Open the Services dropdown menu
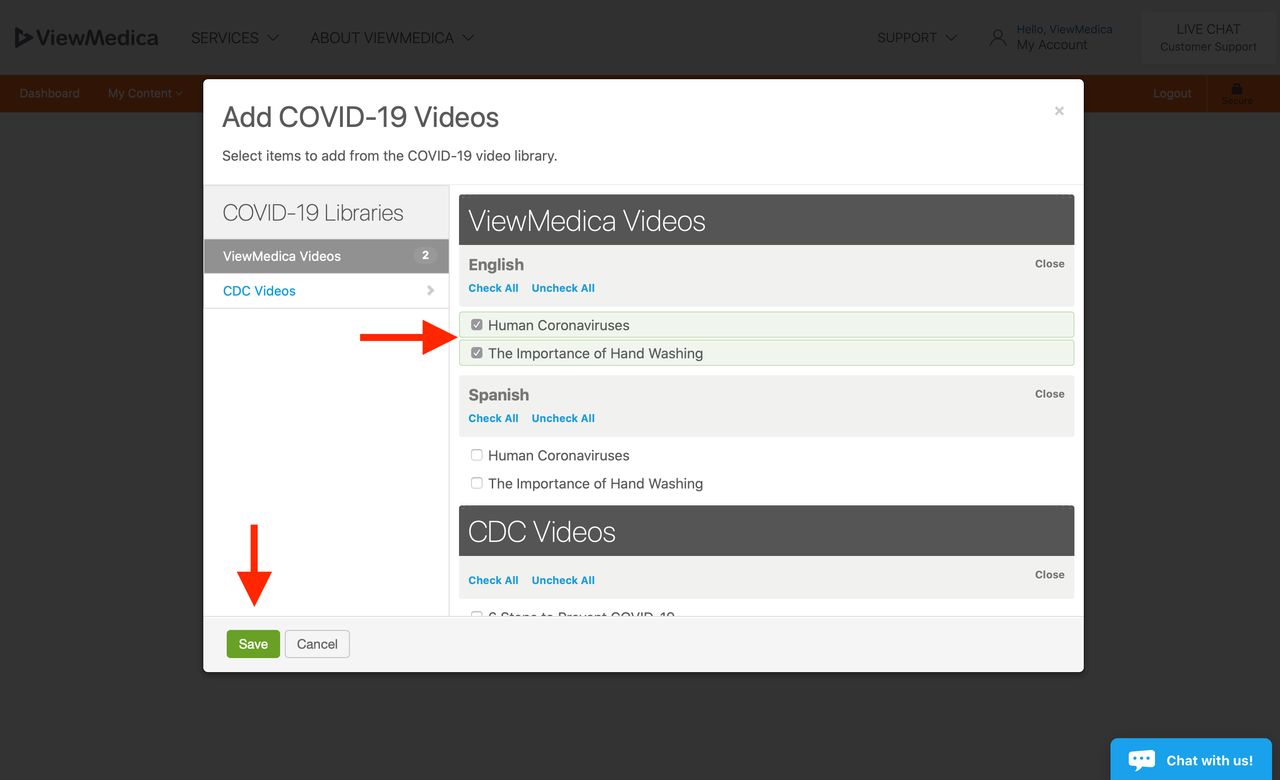Image resolution: width=1280 pixels, height=780 pixels. coord(235,38)
